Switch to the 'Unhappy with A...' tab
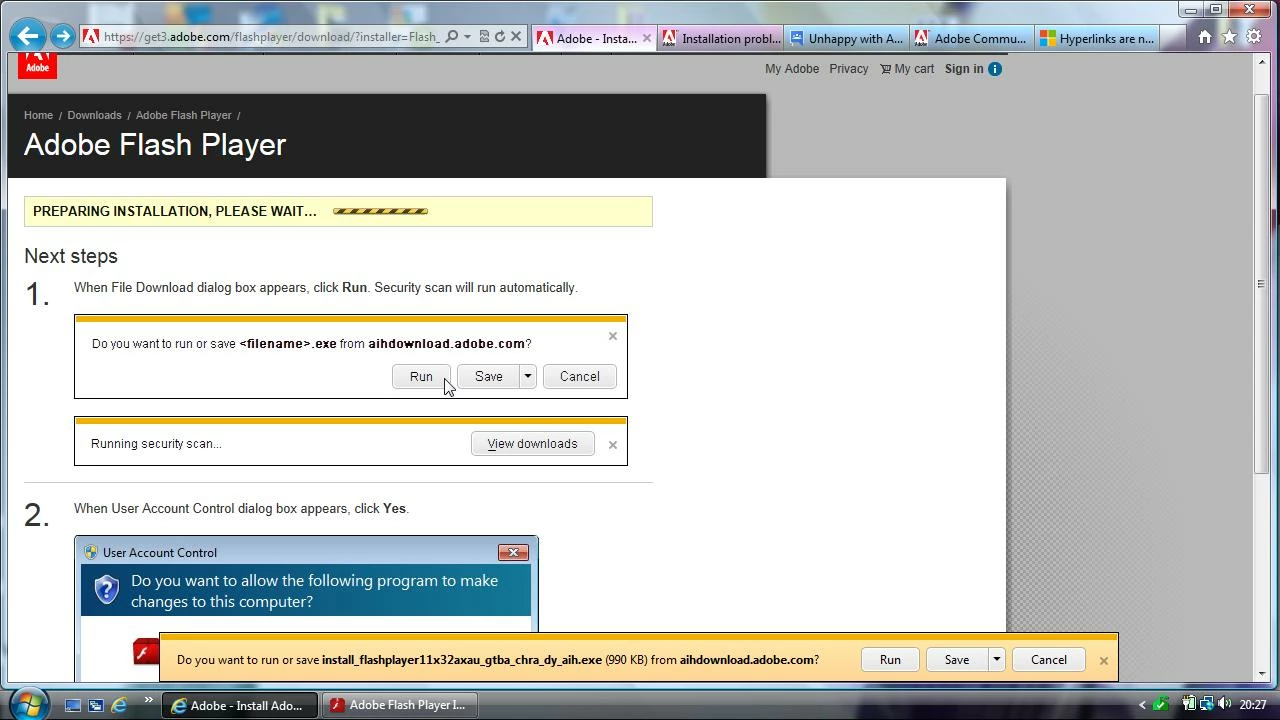The image size is (1280, 720). point(846,38)
